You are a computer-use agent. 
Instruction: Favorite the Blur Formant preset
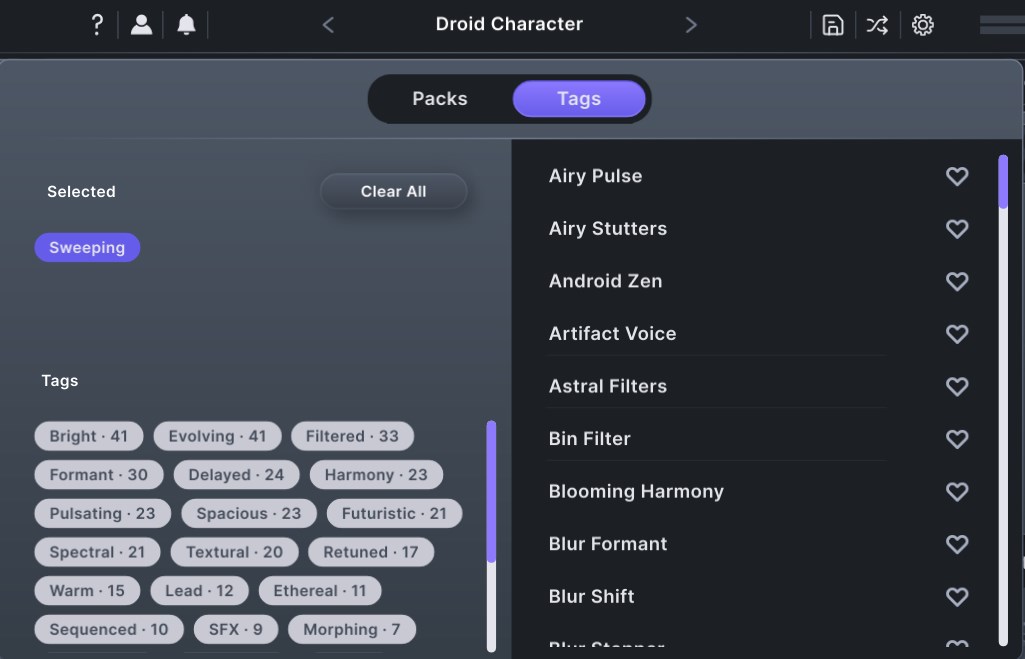click(x=957, y=544)
